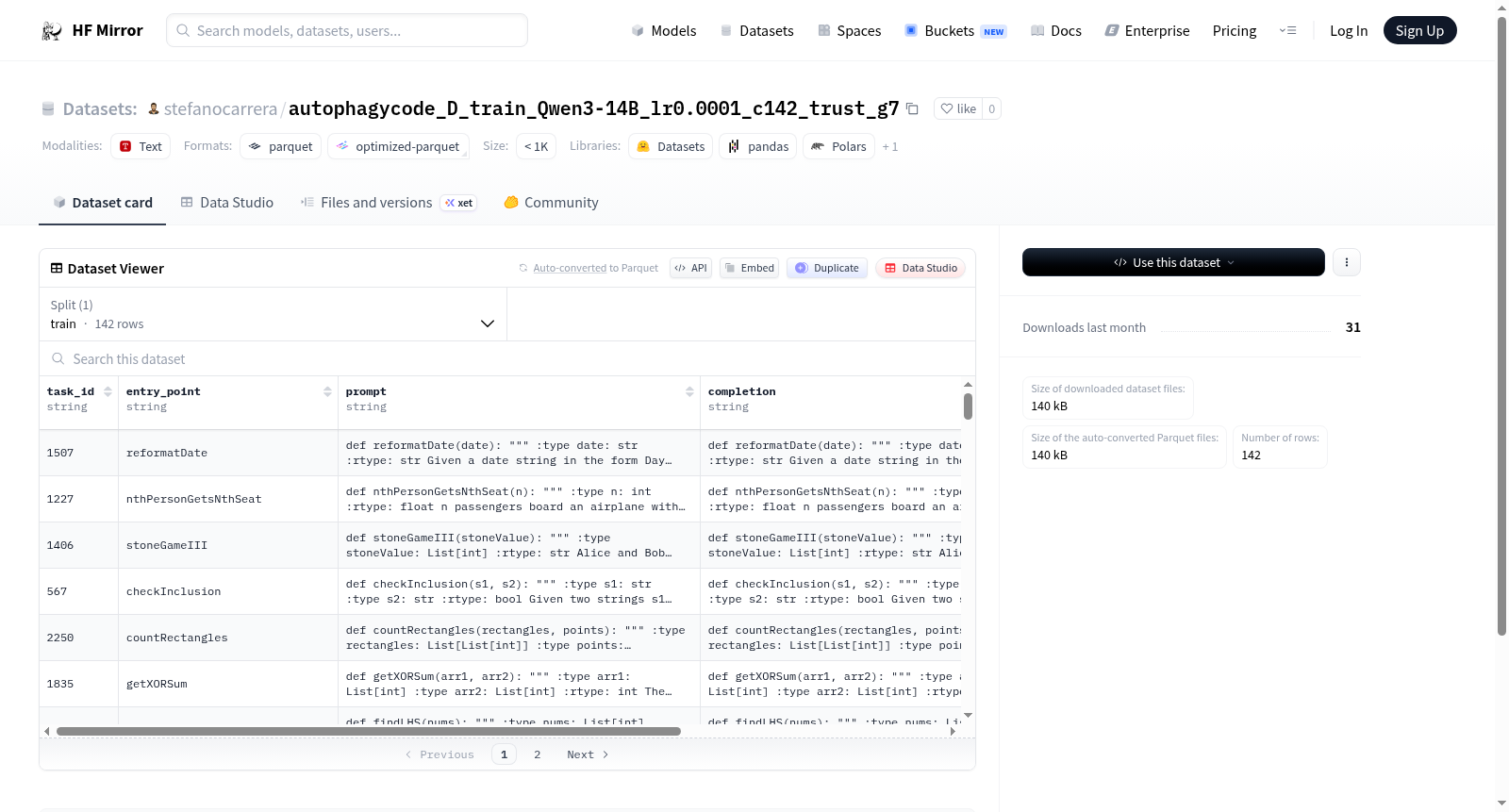Select the optimized-parquet format tag
Screen dimensions: 1509x812
(398, 146)
